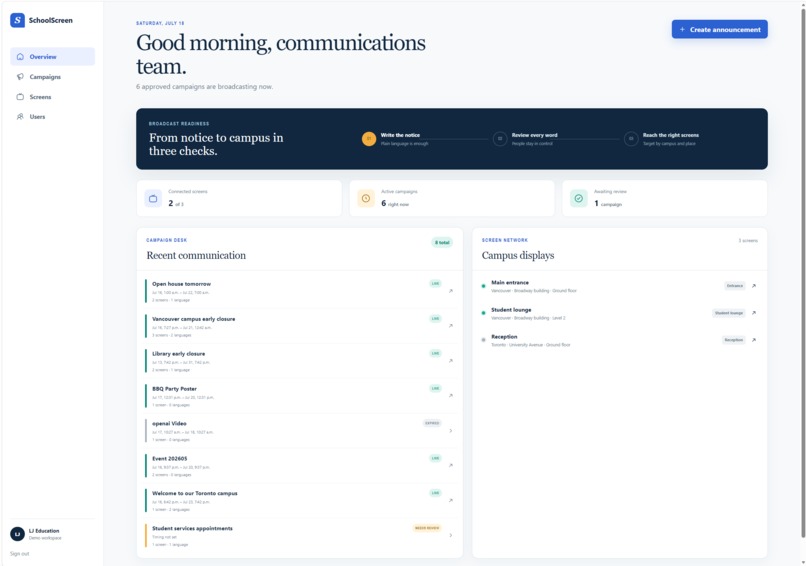Click the Screens monitor icon in sidebar
The width and height of the screenshot is (806, 566).
[20, 97]
